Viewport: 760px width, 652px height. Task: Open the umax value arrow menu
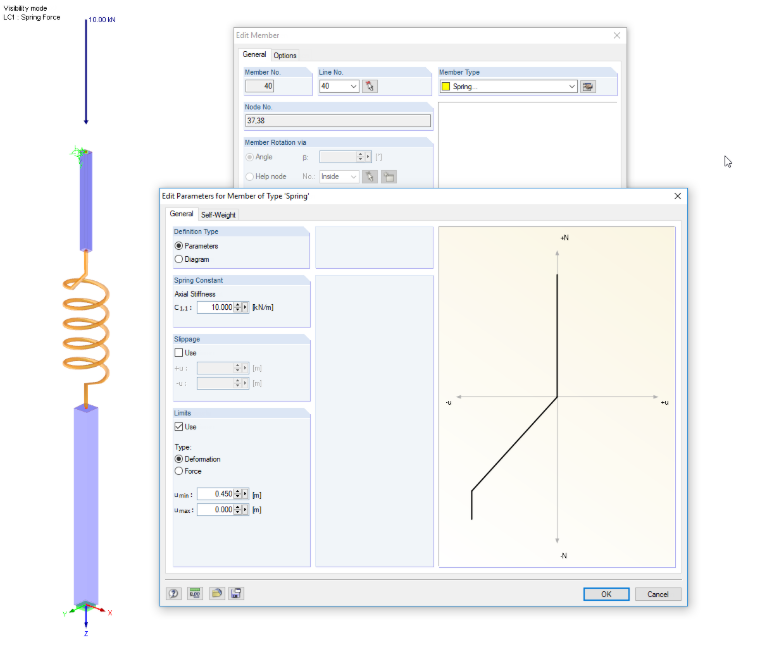(245, 510)
